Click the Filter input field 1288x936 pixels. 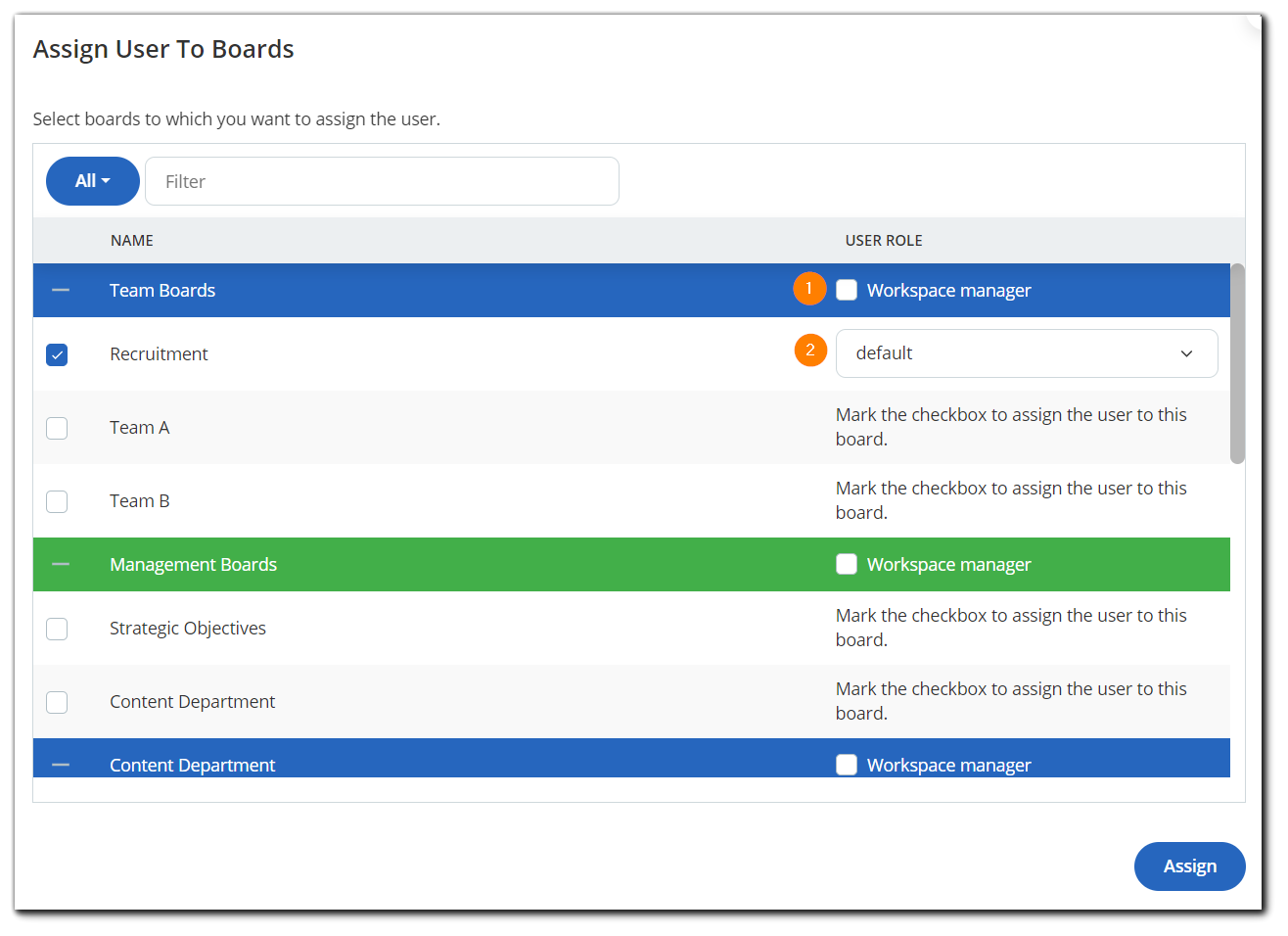click(382, 181)
